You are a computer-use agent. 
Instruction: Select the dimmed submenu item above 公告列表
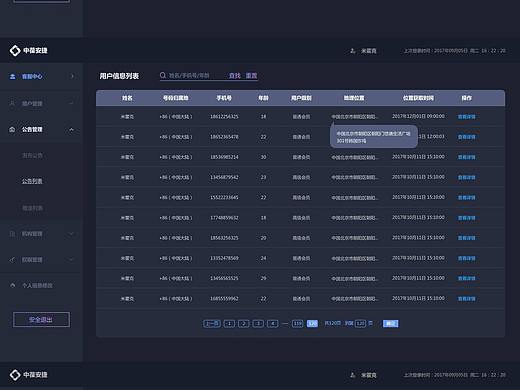coord(32,155)
